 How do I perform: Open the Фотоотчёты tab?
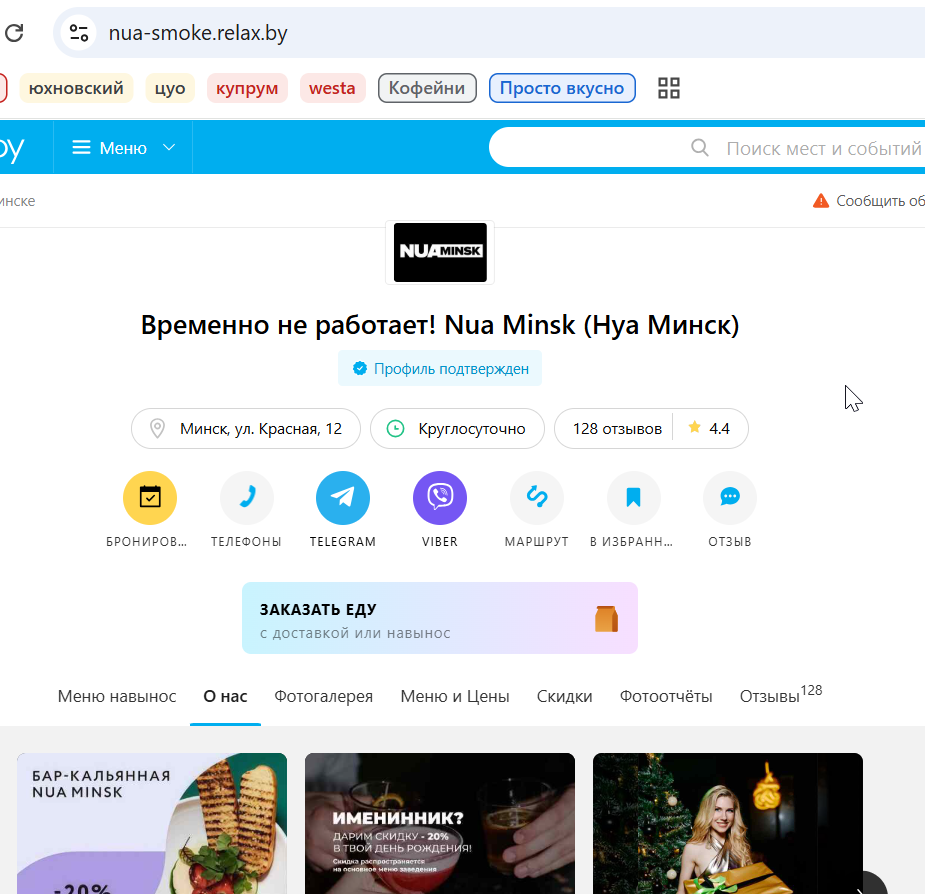(x=666, y=697)
